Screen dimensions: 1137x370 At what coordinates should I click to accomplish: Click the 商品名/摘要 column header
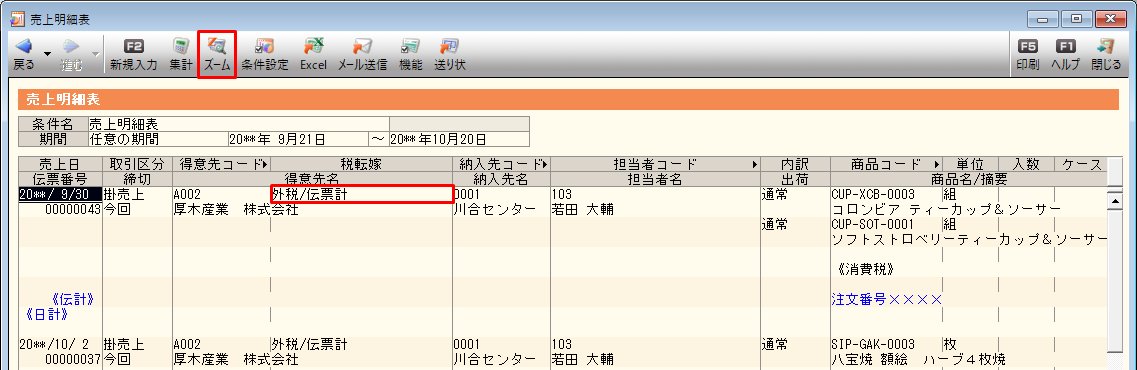(x=969, y=178)
